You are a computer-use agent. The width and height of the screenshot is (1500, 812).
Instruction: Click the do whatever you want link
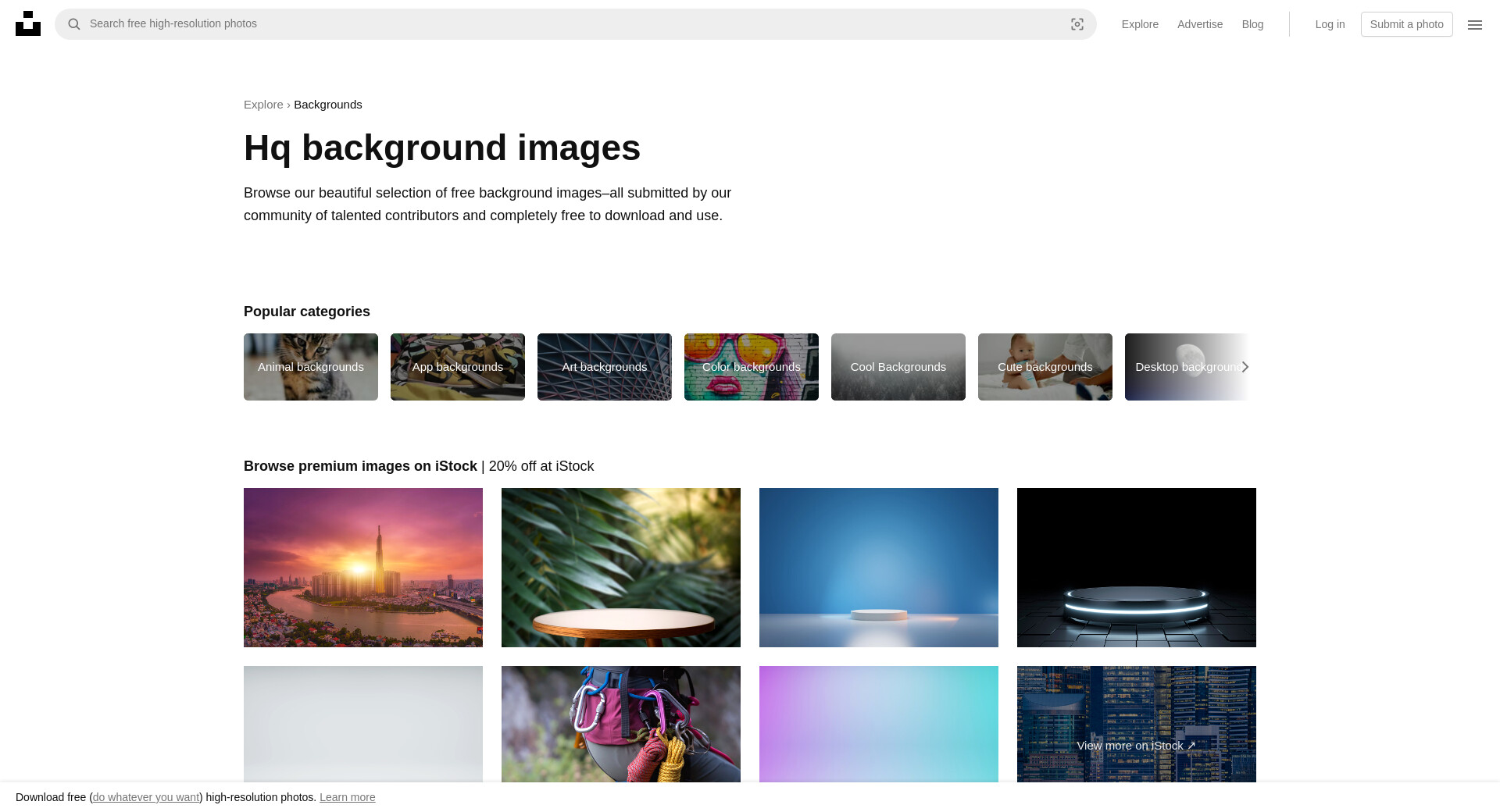pos(146,797)
